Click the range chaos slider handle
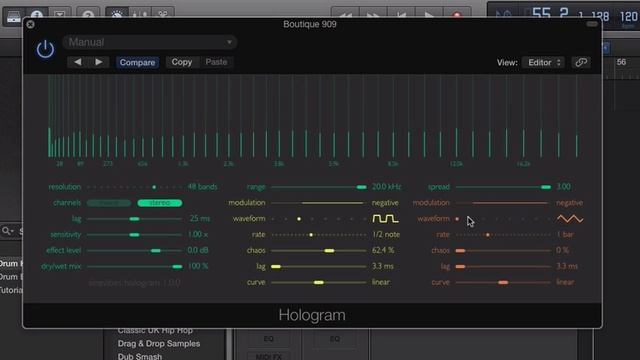 (329, 251)
